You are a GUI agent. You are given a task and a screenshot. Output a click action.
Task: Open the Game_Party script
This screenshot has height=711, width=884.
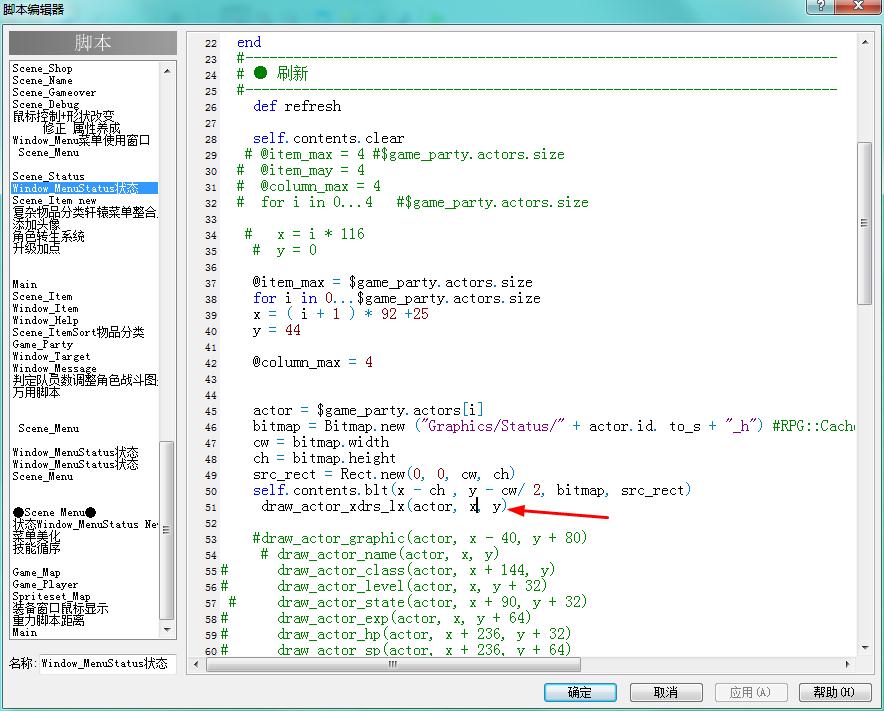pos(42,344)
